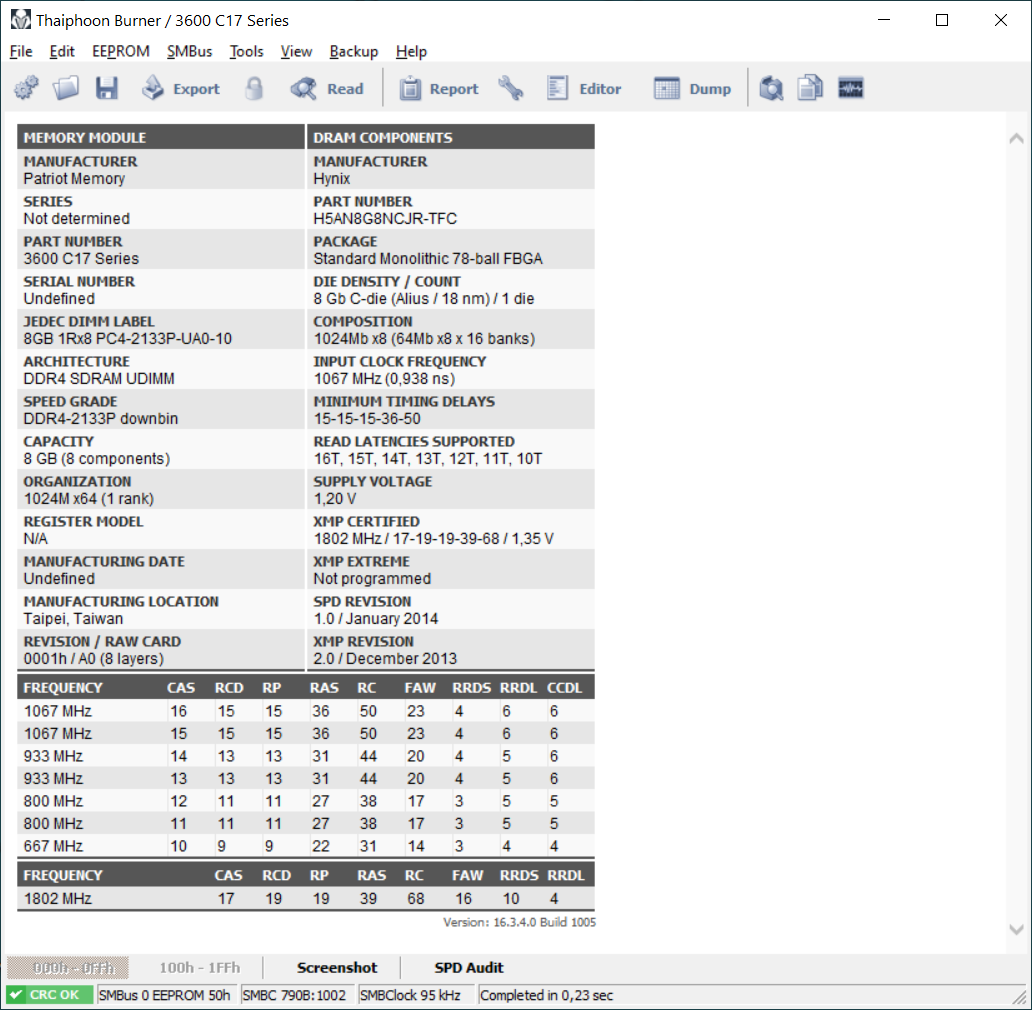Click 'Standard Monolithic 78-ball FBGA' package value
This screenshot has width=1032, height=1010.
[x=428, y=259]
